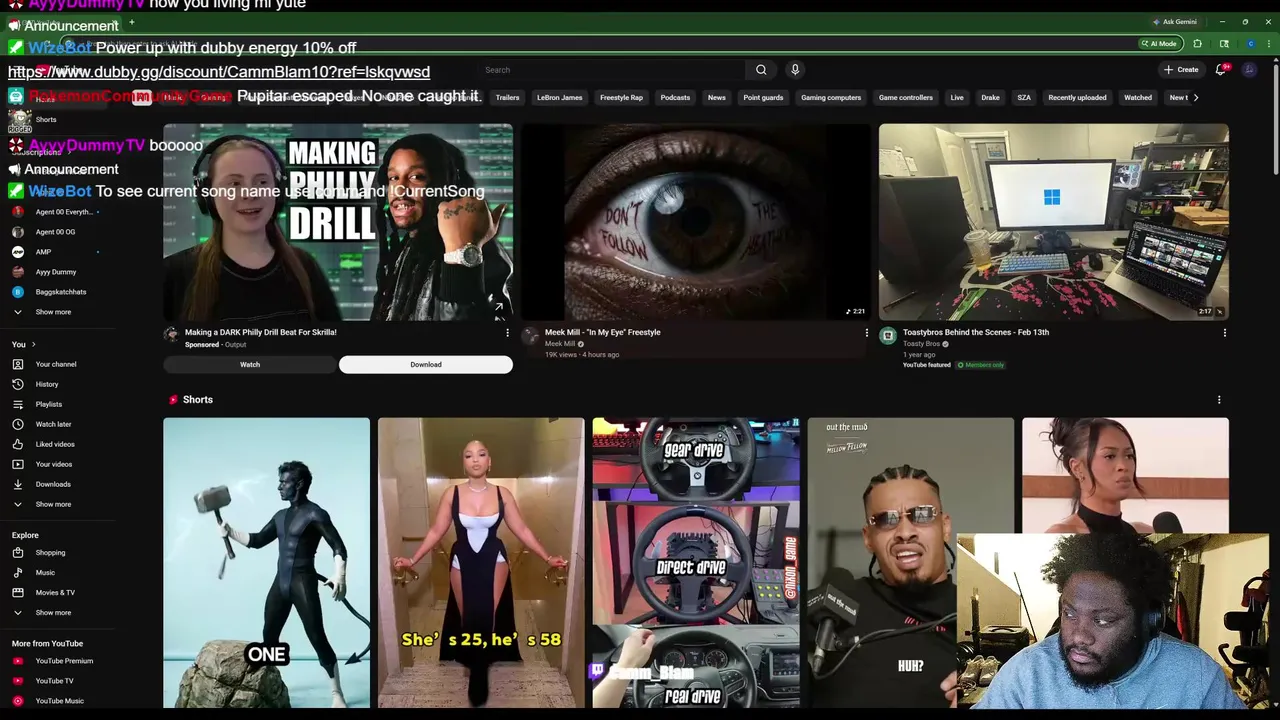Open Meek Mill In My Eye Freestyle title
Screen dimensions: 1280x720
click(603, 332)
